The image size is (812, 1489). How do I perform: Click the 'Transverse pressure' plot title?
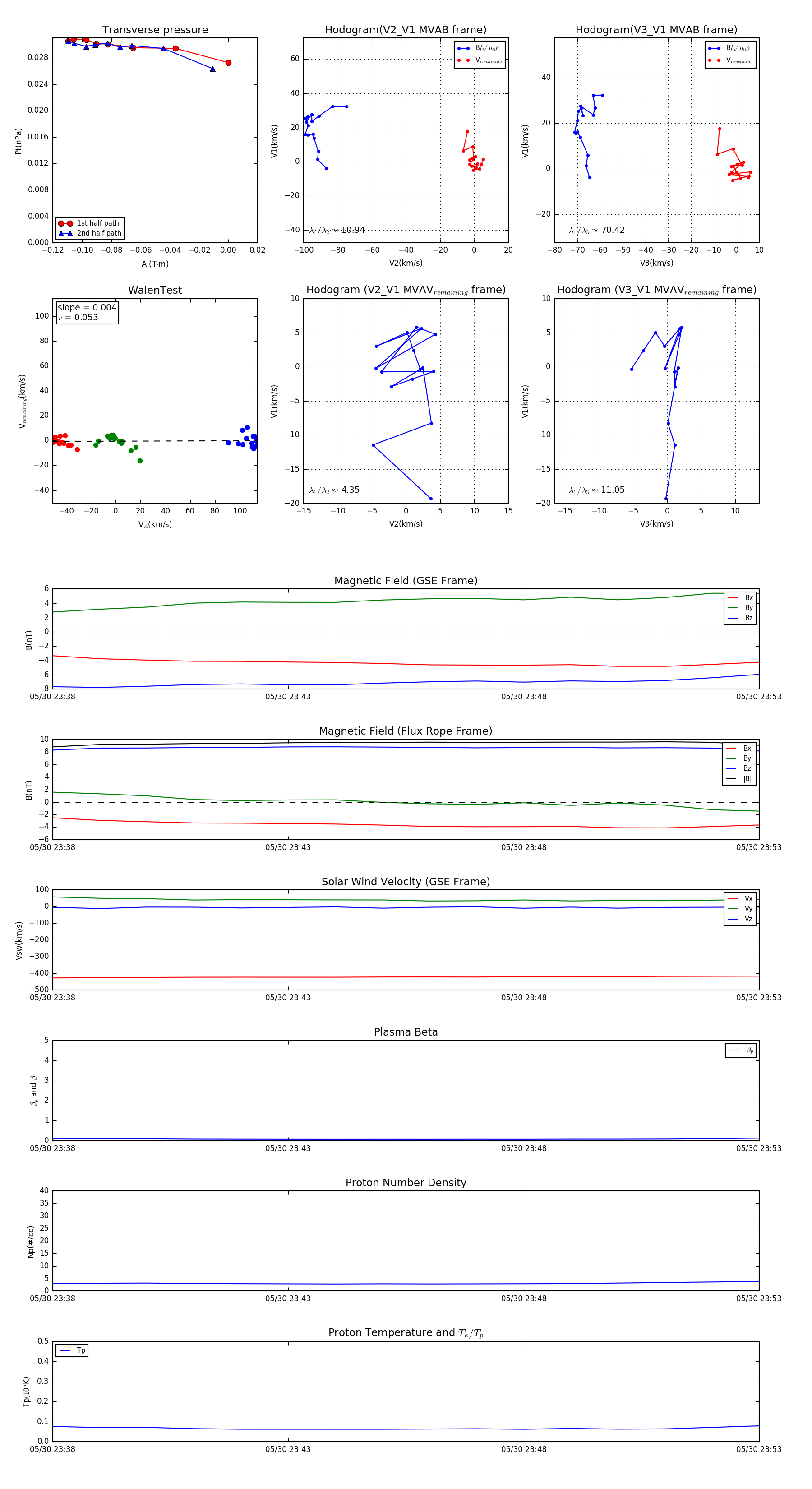pos(155,29)
